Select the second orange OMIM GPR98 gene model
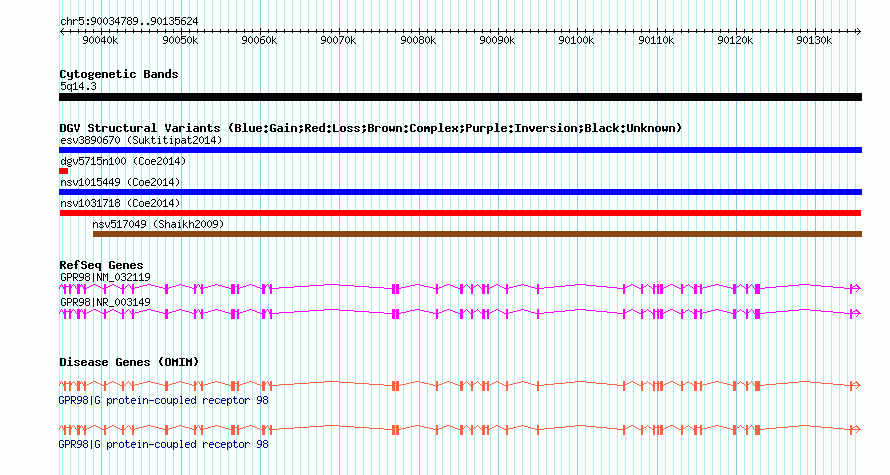Viewport: 890px width, 475px height. [460, 430]
